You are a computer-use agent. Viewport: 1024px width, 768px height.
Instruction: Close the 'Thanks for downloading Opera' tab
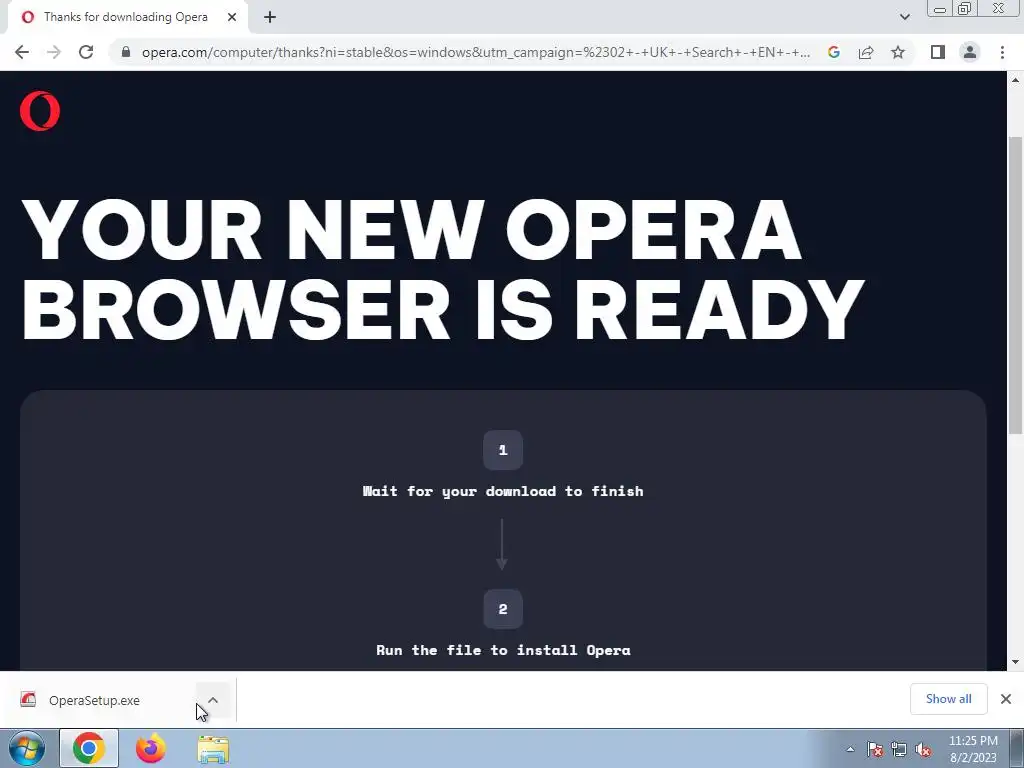[232, 17]
